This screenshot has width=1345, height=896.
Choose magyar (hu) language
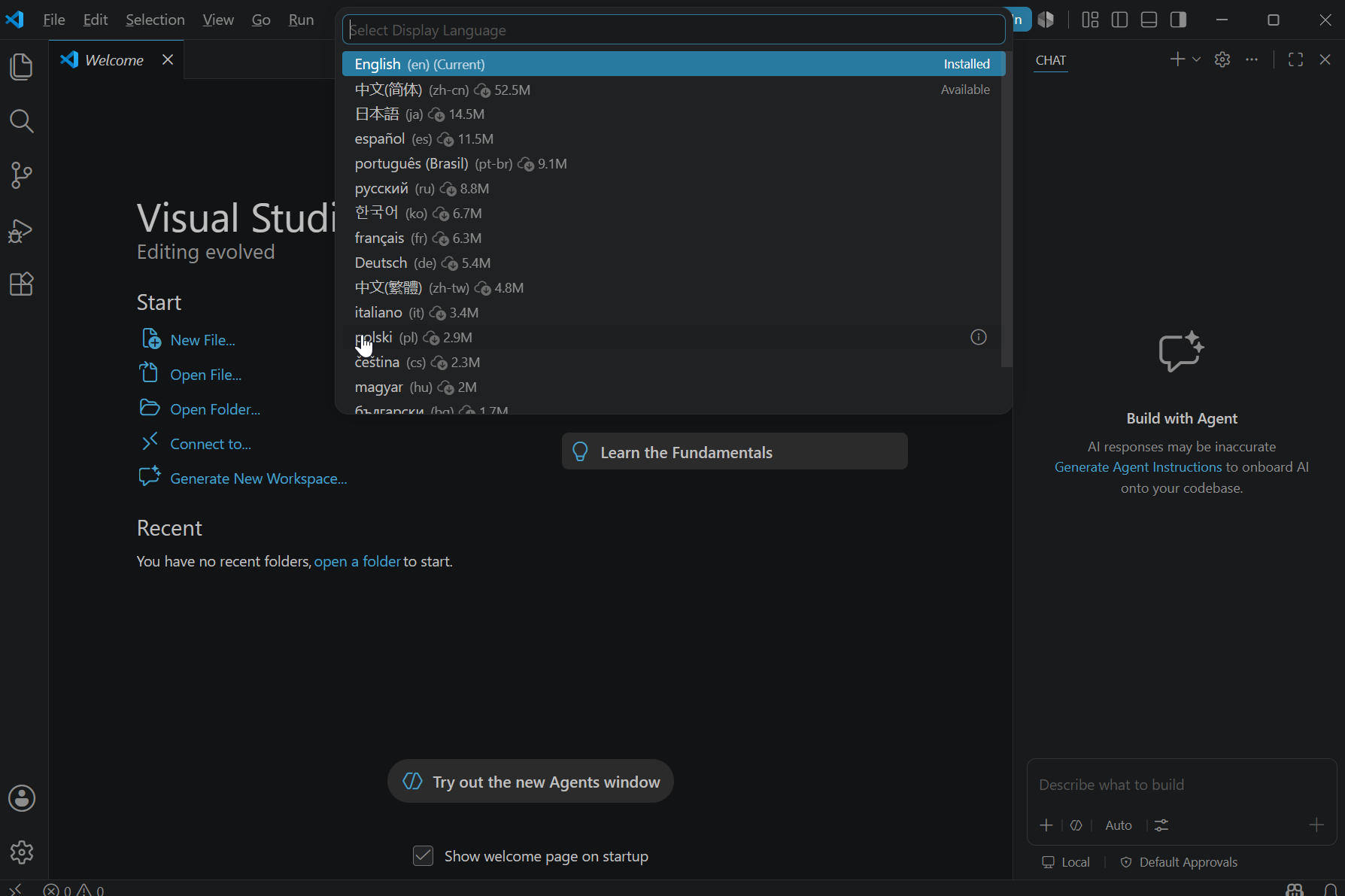point(674,387)
